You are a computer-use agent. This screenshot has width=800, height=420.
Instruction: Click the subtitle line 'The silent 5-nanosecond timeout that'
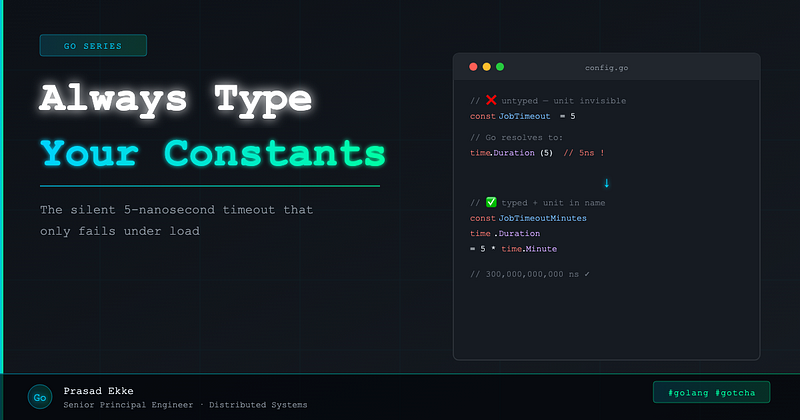coord(177,210)
